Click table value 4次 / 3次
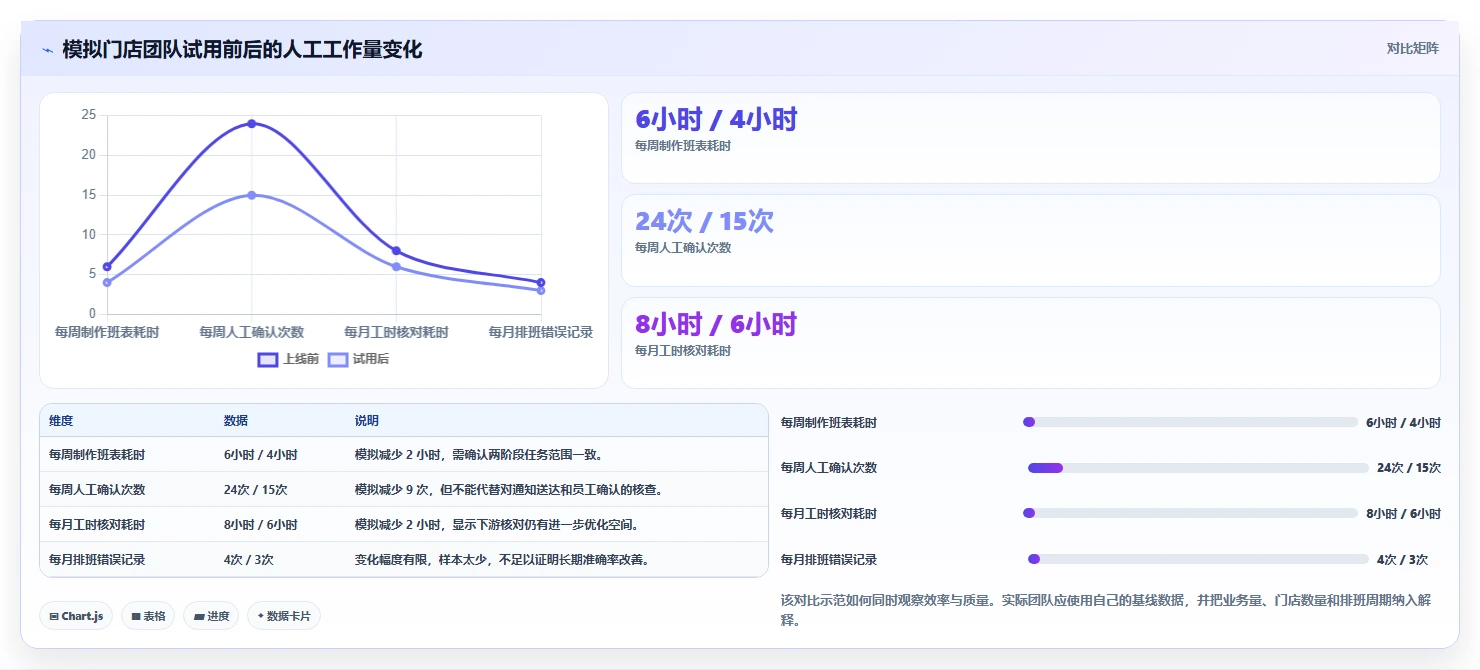Viewport: 1480px width, 670px height. (x=249, y=560)
